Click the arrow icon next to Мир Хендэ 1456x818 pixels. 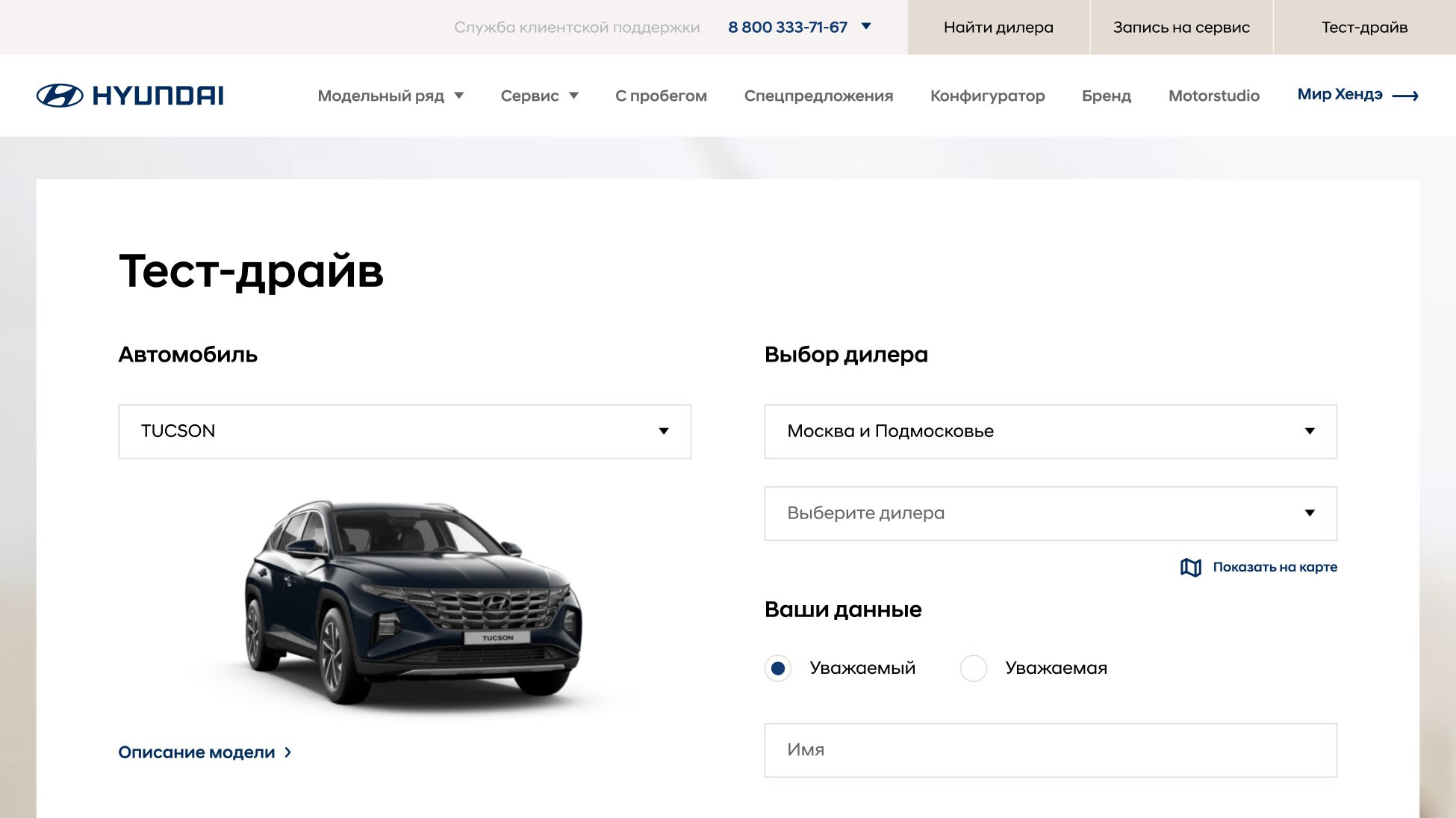coord(1405,96)
